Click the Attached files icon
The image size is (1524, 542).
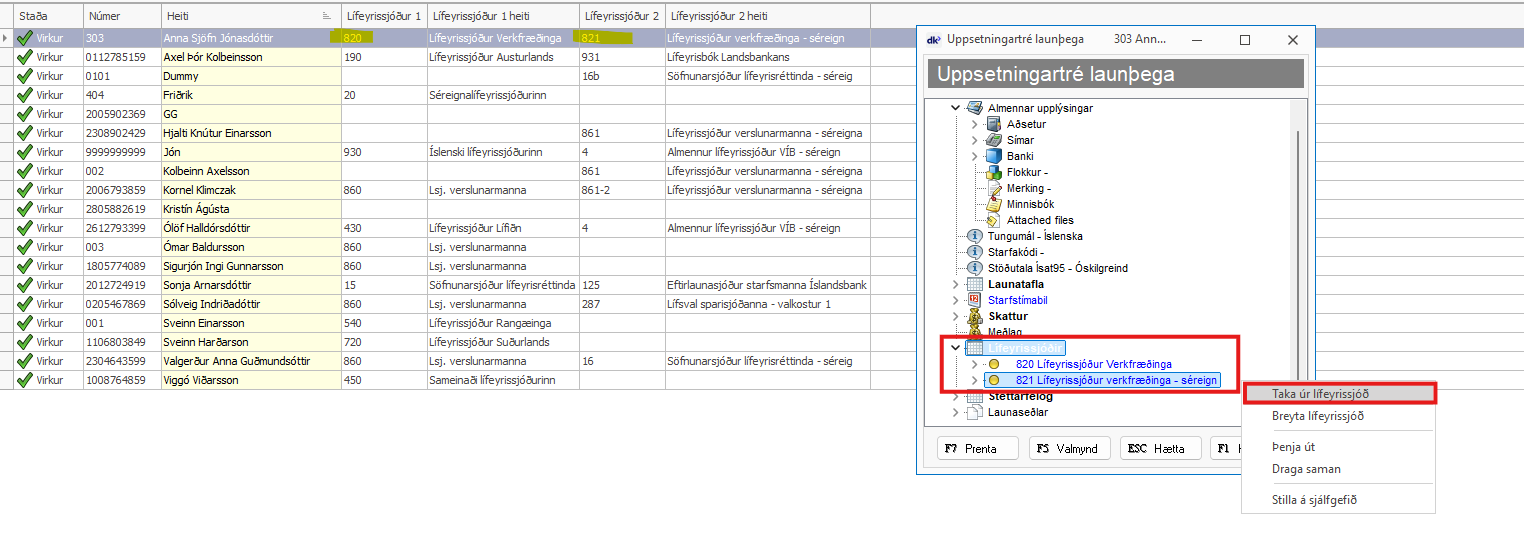pyautogui.click(x=993, y=220)
